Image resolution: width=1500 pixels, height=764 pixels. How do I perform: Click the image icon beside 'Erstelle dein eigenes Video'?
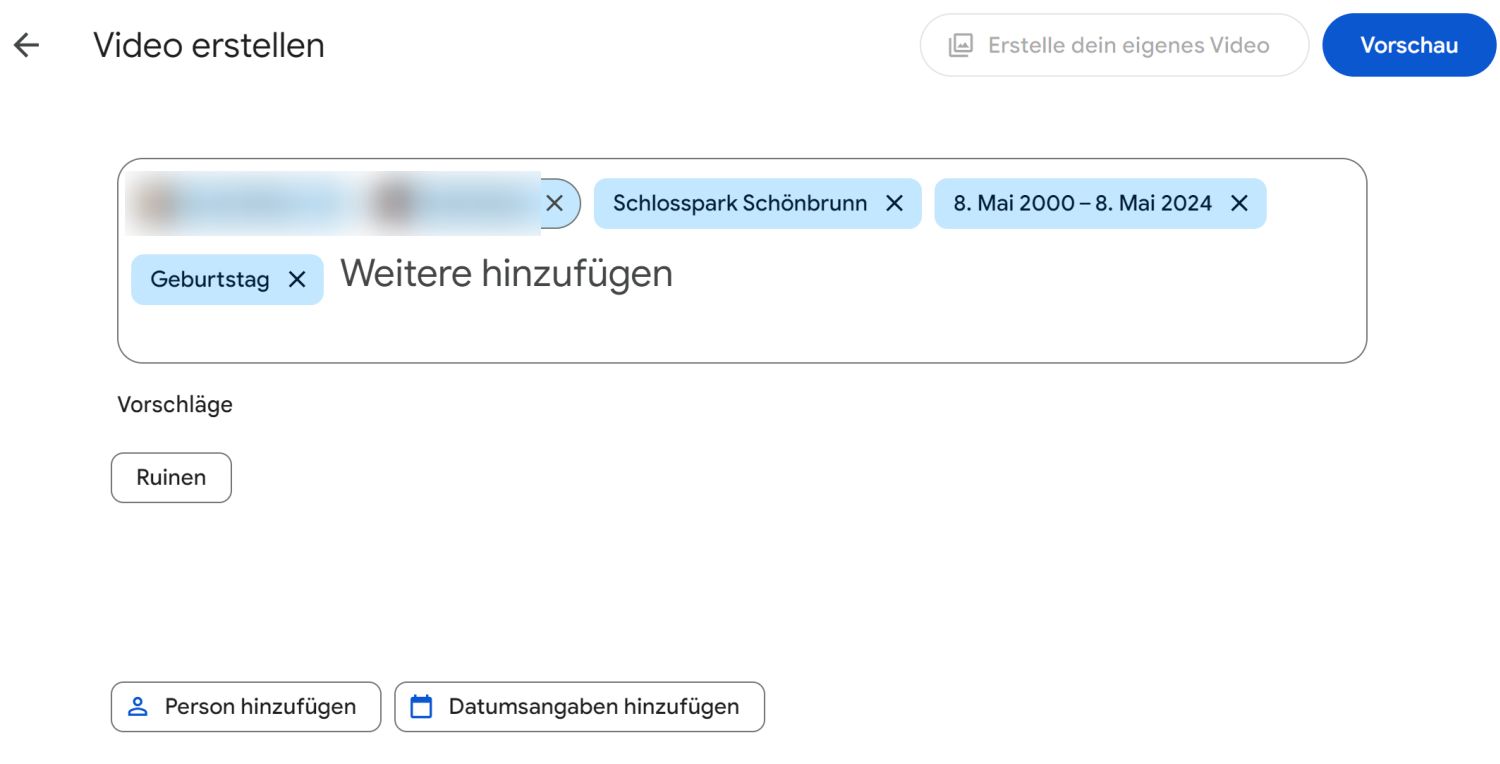[960, 45]
